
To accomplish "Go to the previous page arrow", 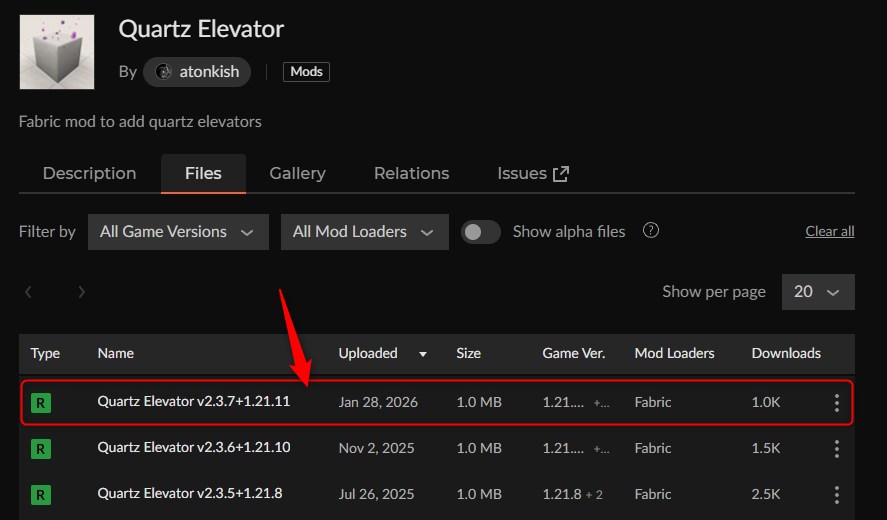I will click(x=29, y=292).
